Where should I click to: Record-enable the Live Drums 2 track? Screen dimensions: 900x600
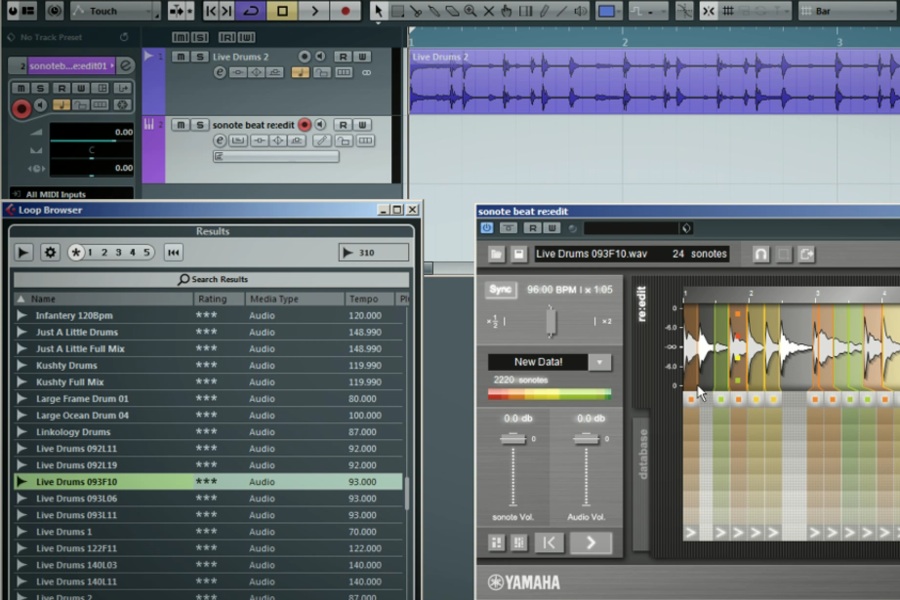tap(304, 56)
